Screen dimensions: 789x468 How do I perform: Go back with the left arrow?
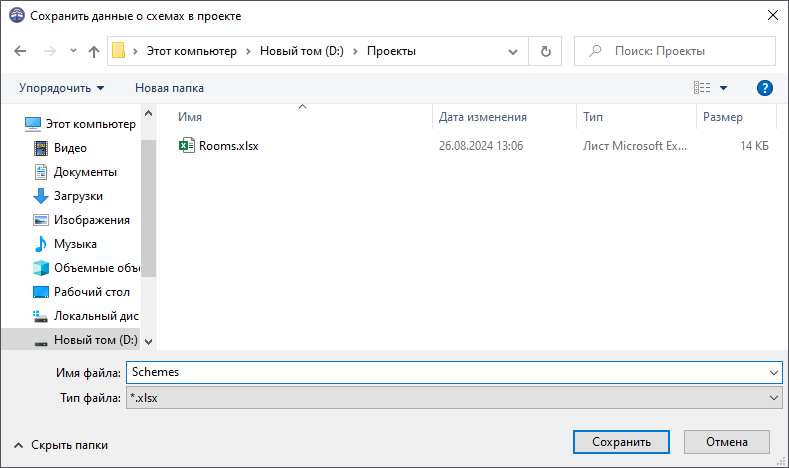tap(20, 51)
